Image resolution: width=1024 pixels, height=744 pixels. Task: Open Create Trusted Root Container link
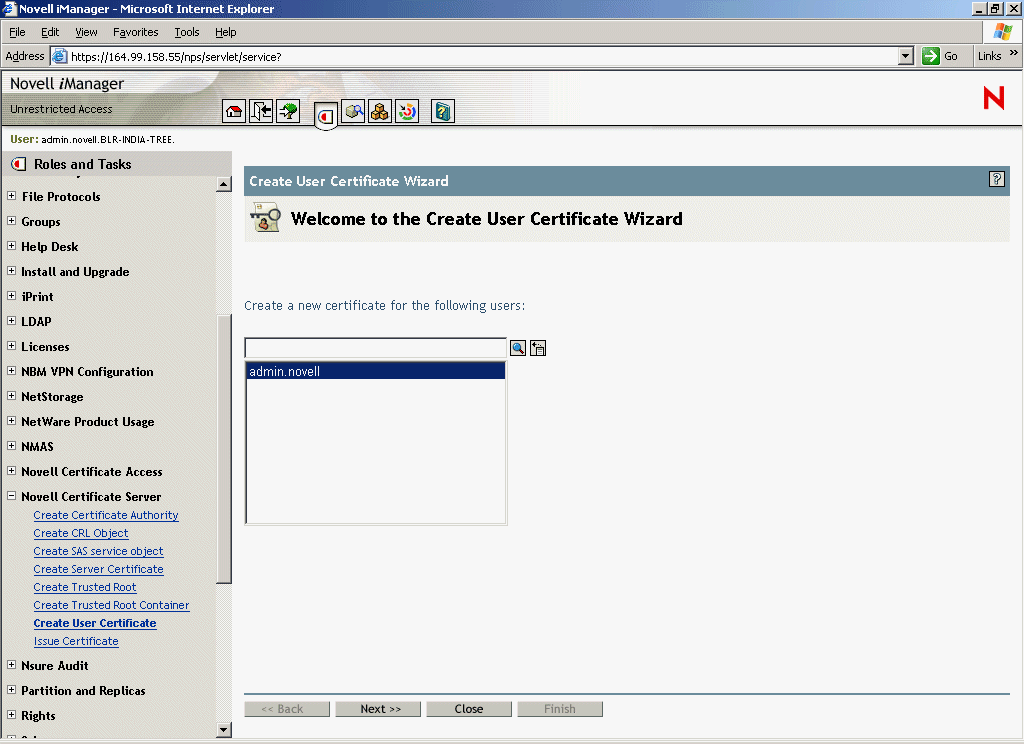tap(112, 605)
